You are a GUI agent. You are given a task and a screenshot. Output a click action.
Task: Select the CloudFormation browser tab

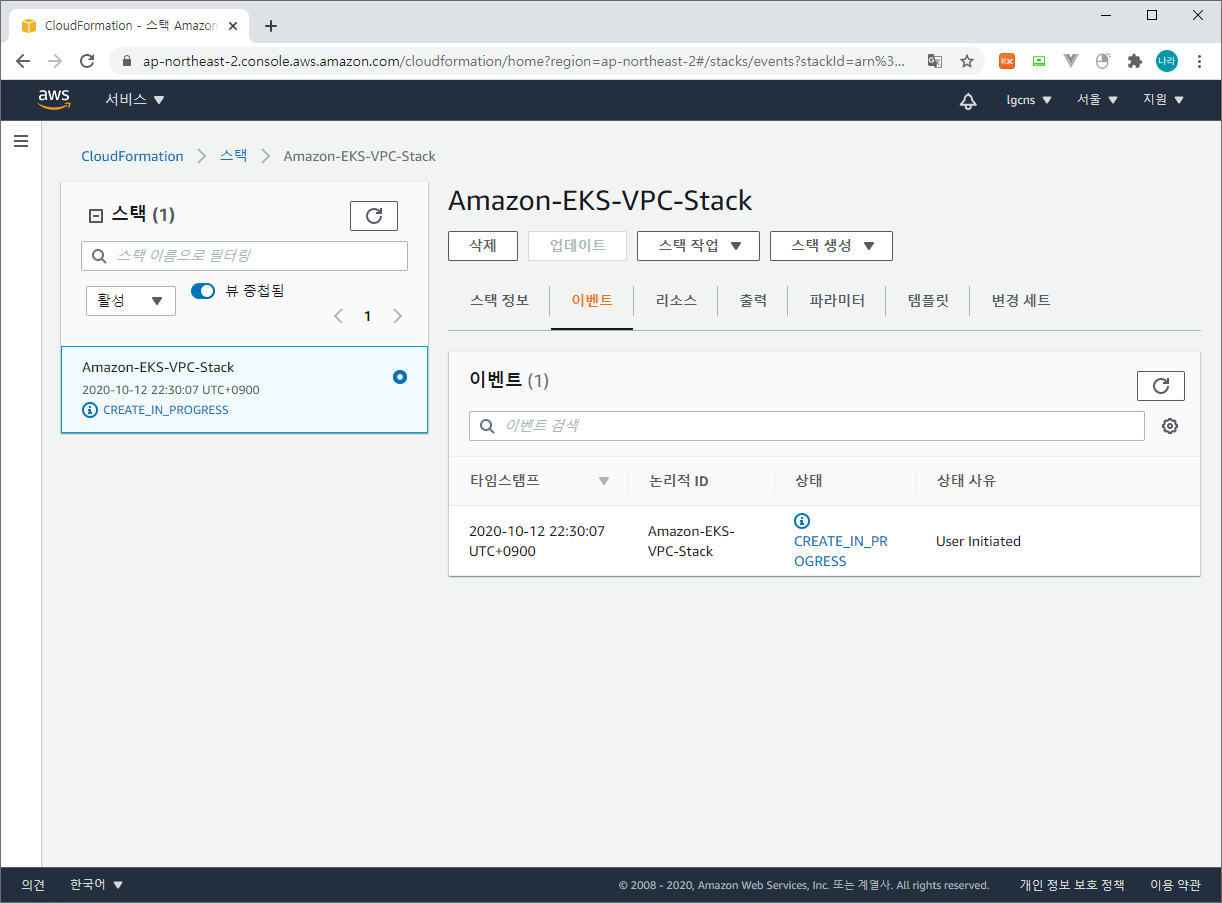coord(130,26)
